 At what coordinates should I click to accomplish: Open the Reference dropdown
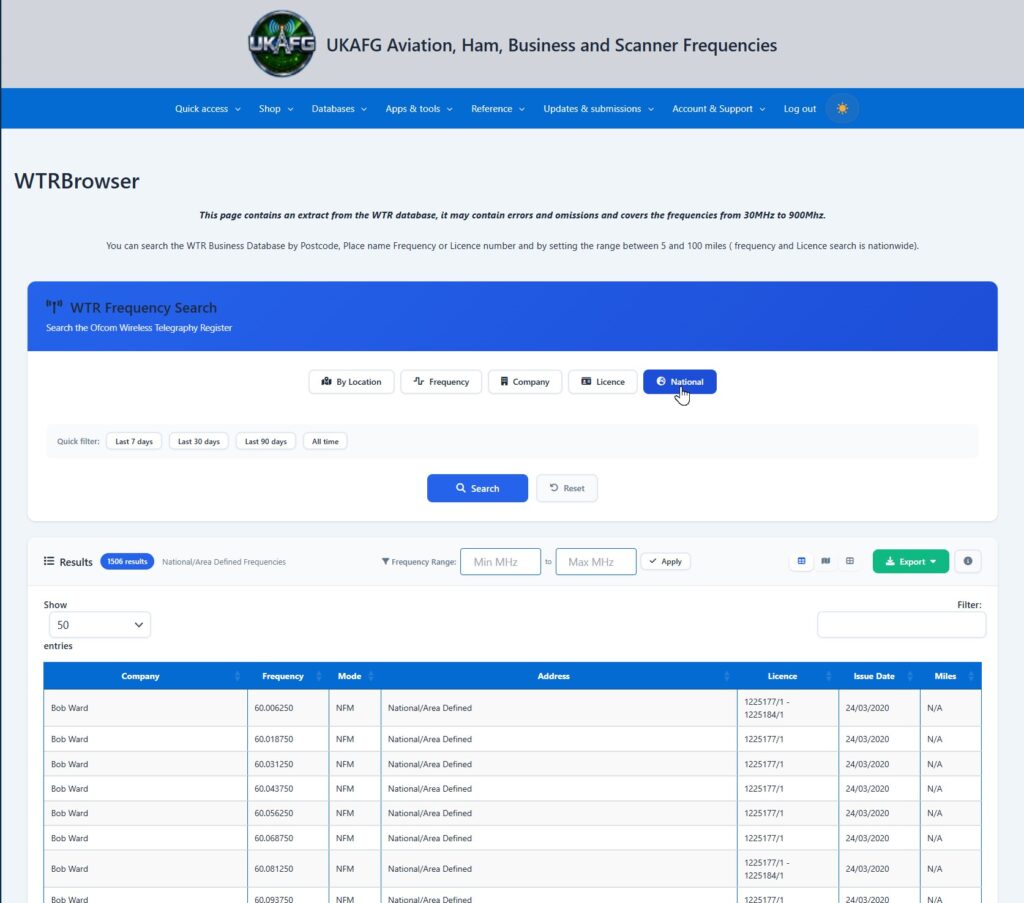(498, 108)
